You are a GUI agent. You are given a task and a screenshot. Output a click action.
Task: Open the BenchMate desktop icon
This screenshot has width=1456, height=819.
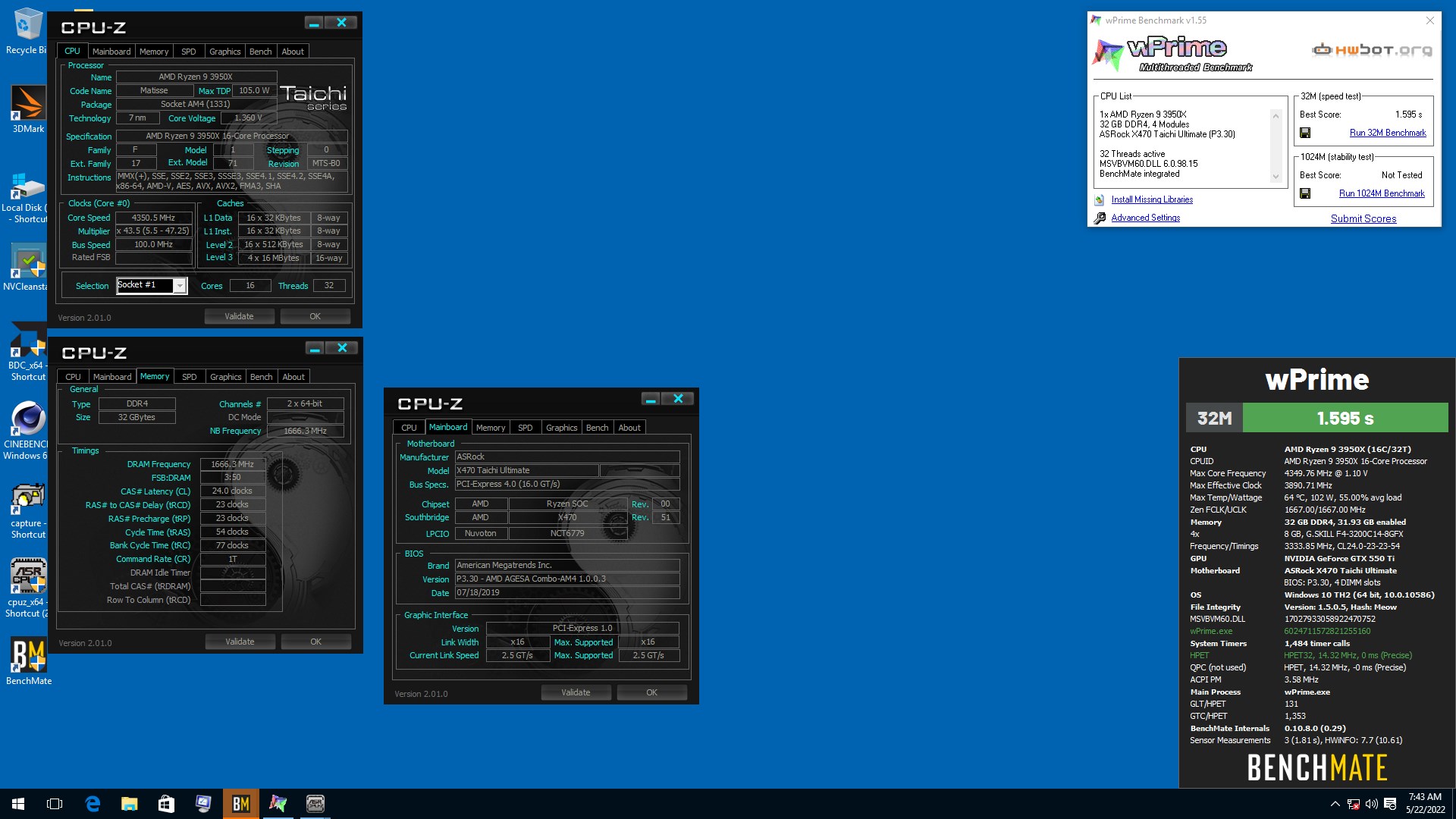28,661
